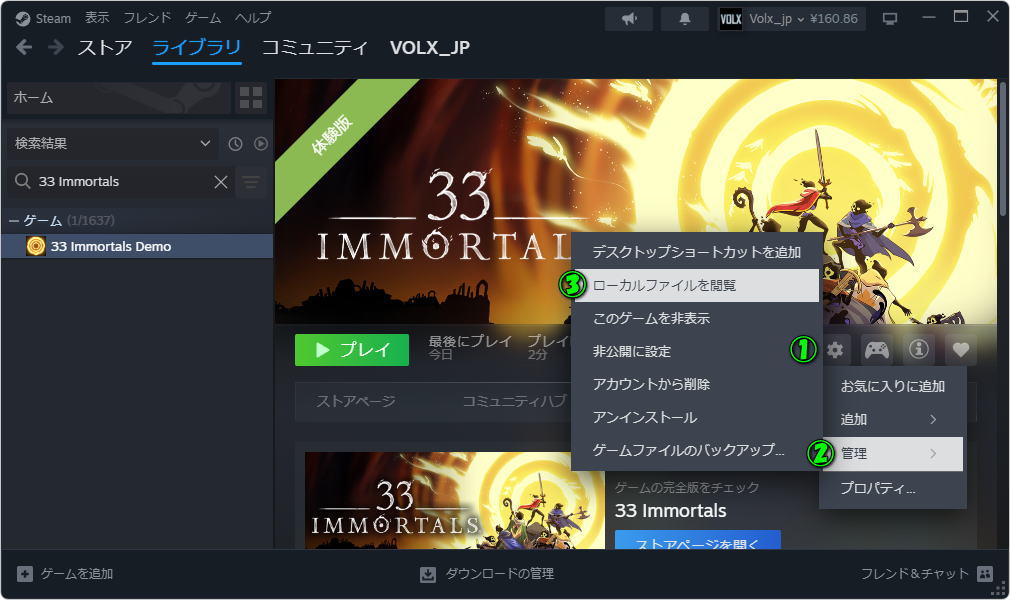Choose お気に入りに追加
The image size is (1010, 600).
(x=892, y=386)
